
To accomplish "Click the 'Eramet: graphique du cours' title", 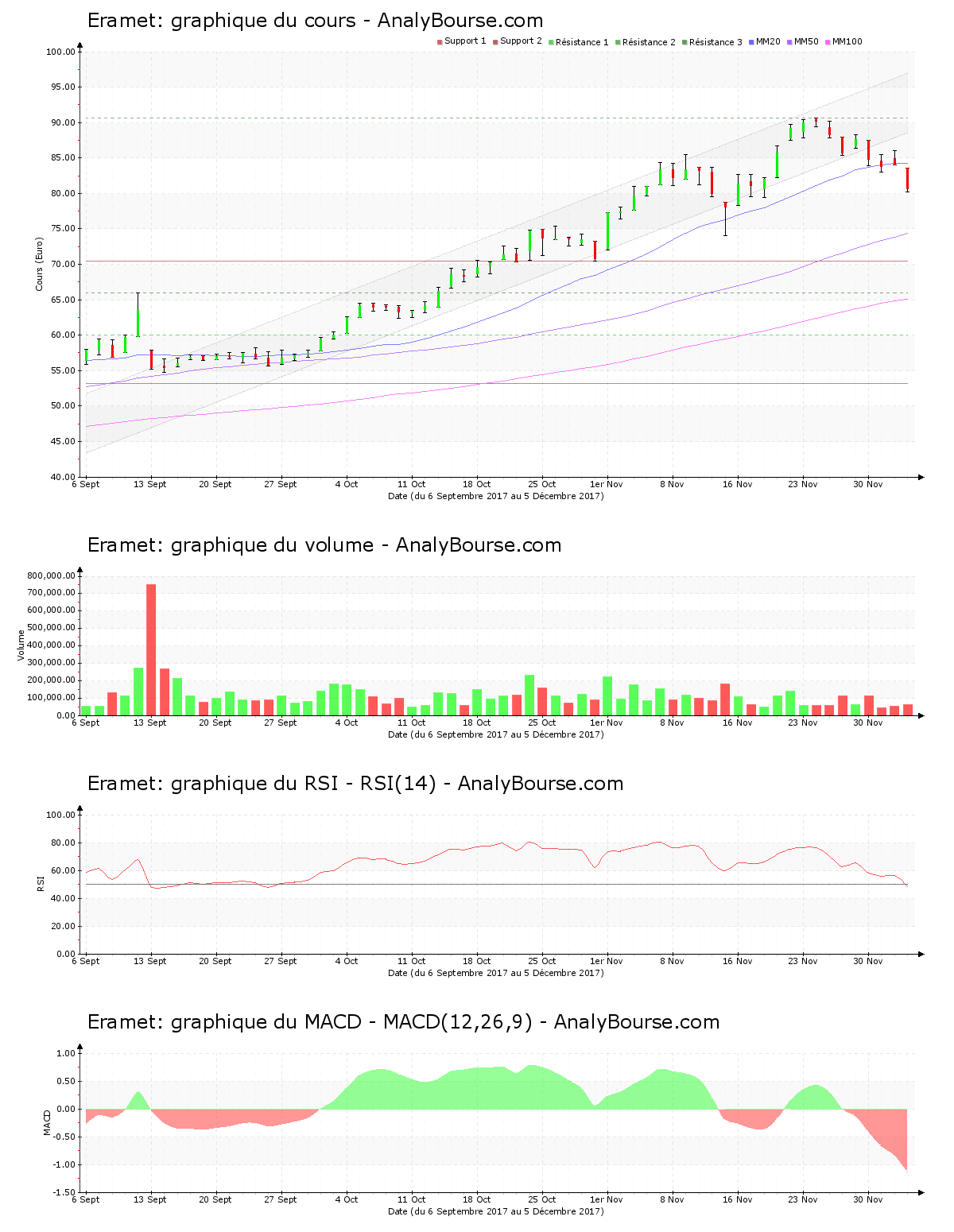I will click(x=222, y=21).
